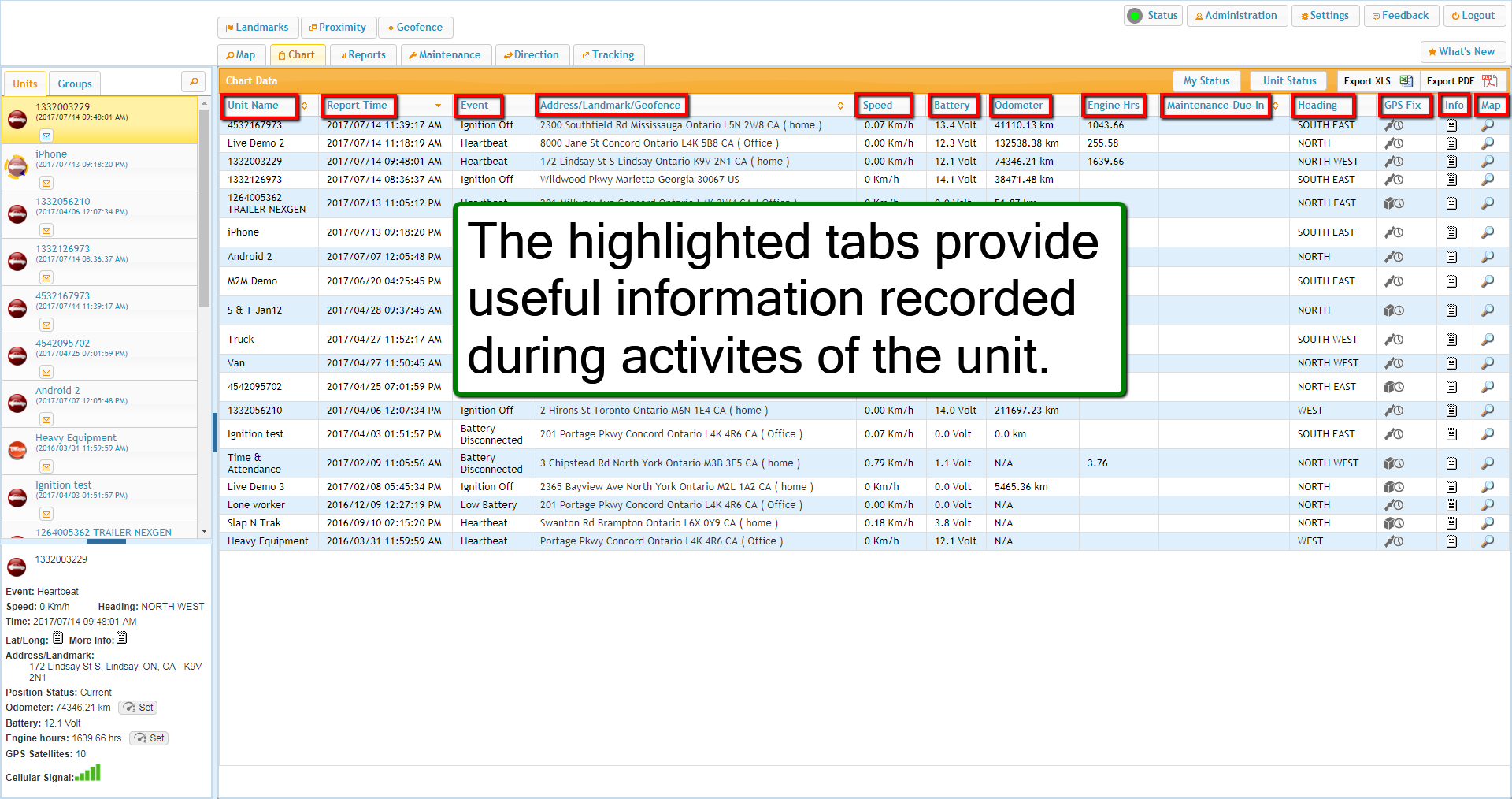Open map magnifier icon for Live Demo 2 row
Image resolution: width=1512 pixels, height=799 pixels.
[1487, 143]
